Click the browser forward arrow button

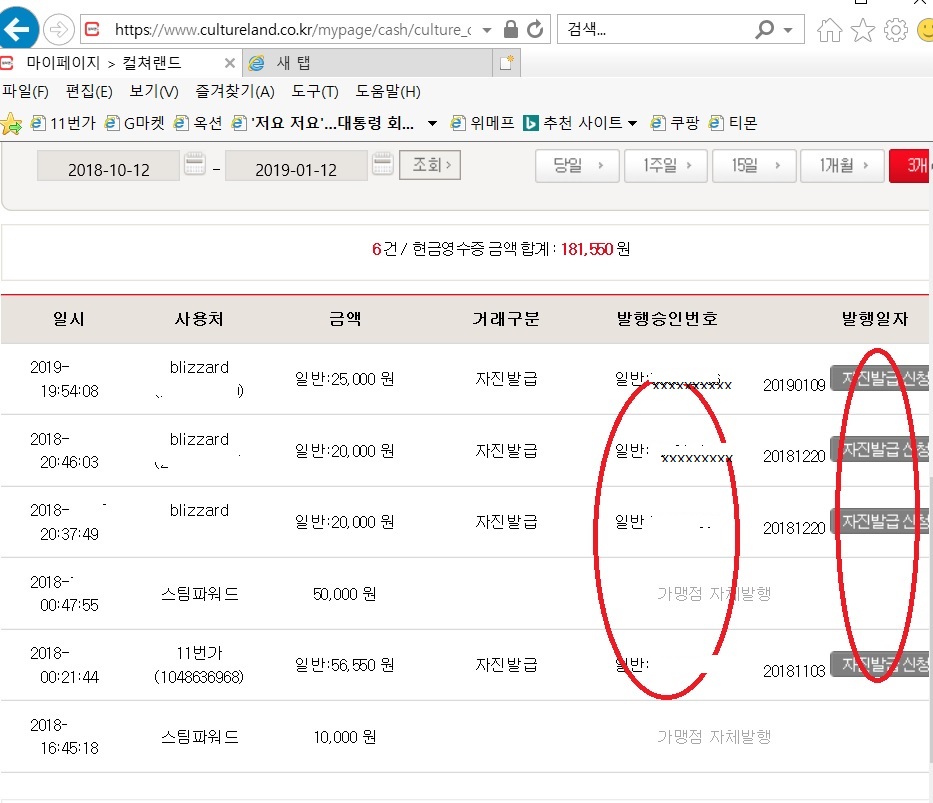click(x=58, y=29)
